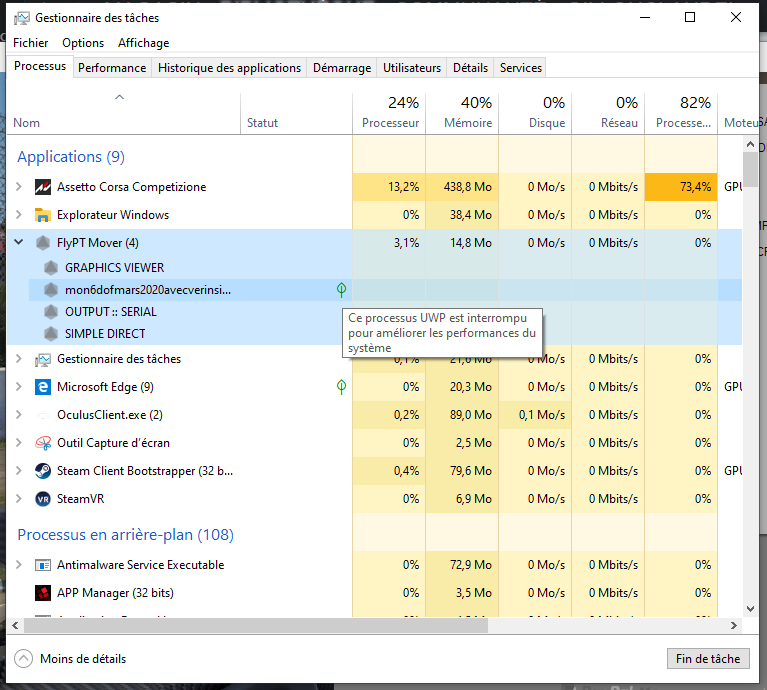
Task: Sort by Processeur 24% column header
Action: [389, 113]
